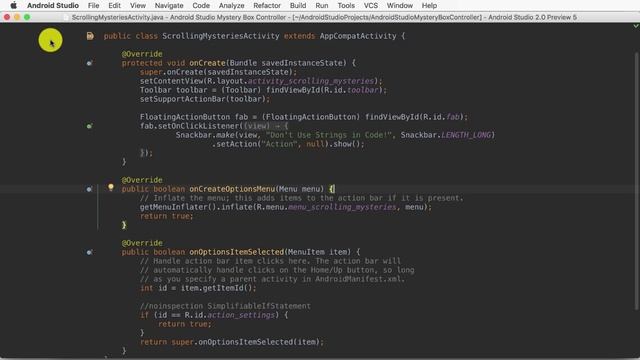This screenshot has height=360, width=640.
Task: Click the override gutter icon for onCreateOptionsMenu
Action: [89, 189]
